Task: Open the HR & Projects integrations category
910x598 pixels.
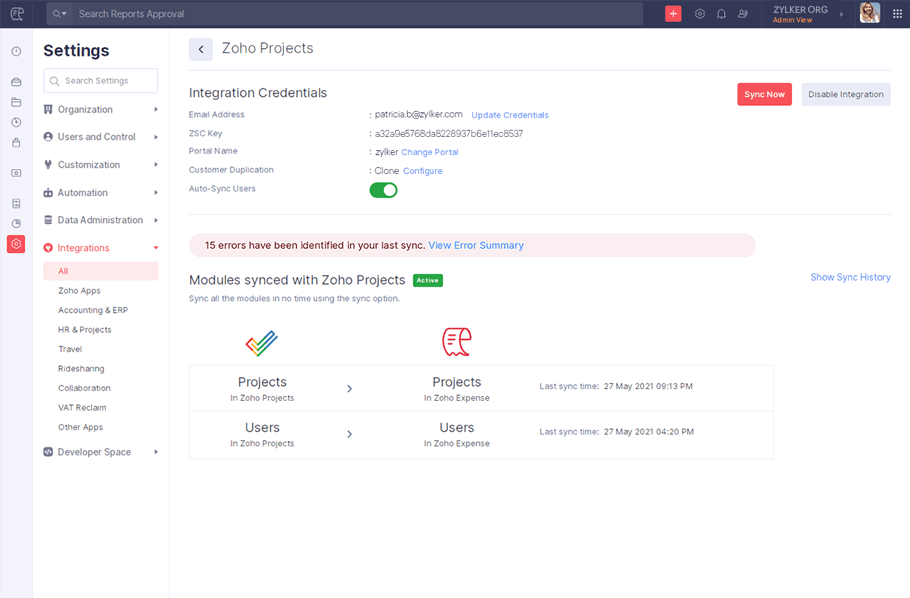Action: pos(84,329)
